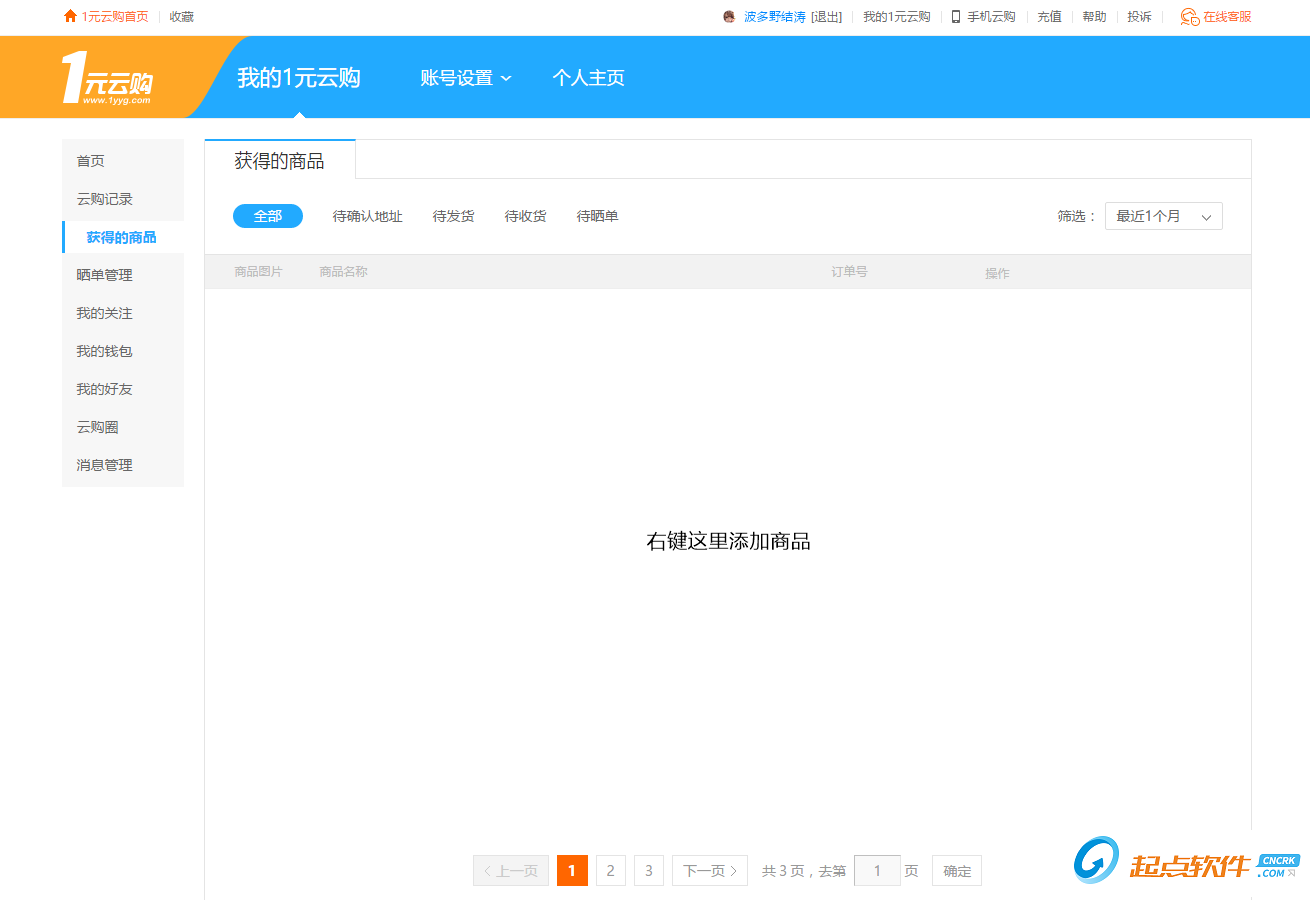The height and width of the screenshot is (900, 1310).
Task: Click the 订单号 column header
Action: pyautogui.click(x=849, y=272)
